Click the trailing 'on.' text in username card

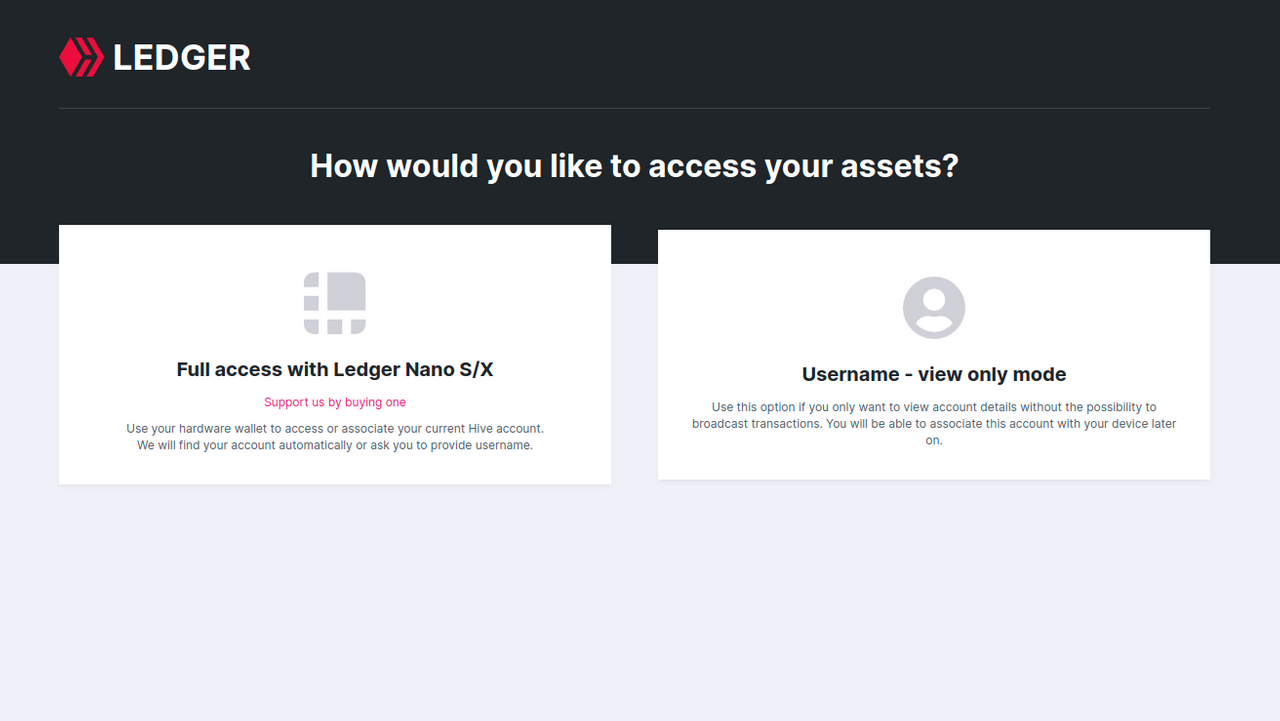click(x=934, y=441)
